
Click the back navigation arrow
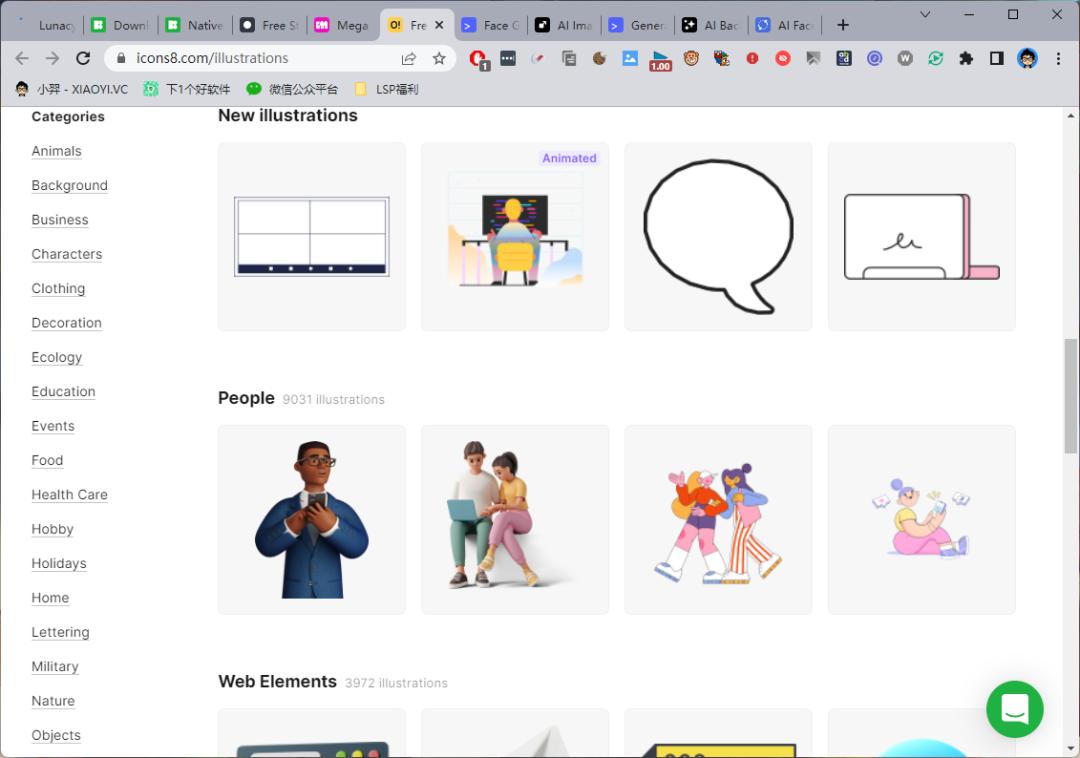(x=22, y=58)
